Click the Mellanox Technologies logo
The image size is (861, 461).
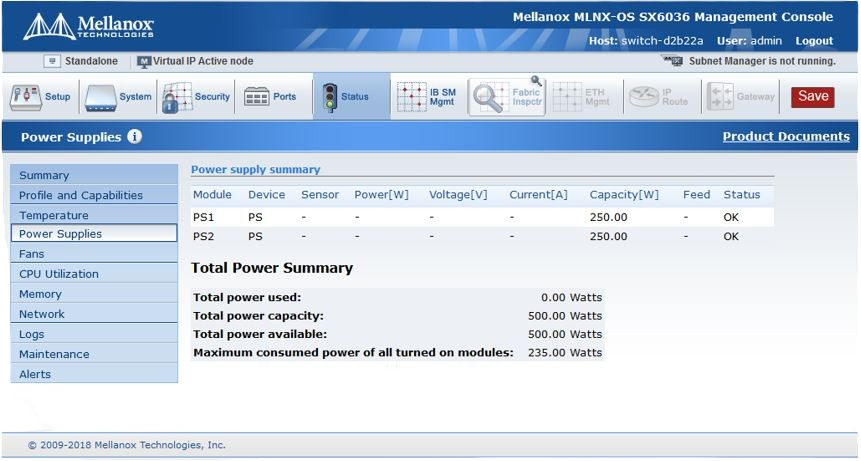88,26
